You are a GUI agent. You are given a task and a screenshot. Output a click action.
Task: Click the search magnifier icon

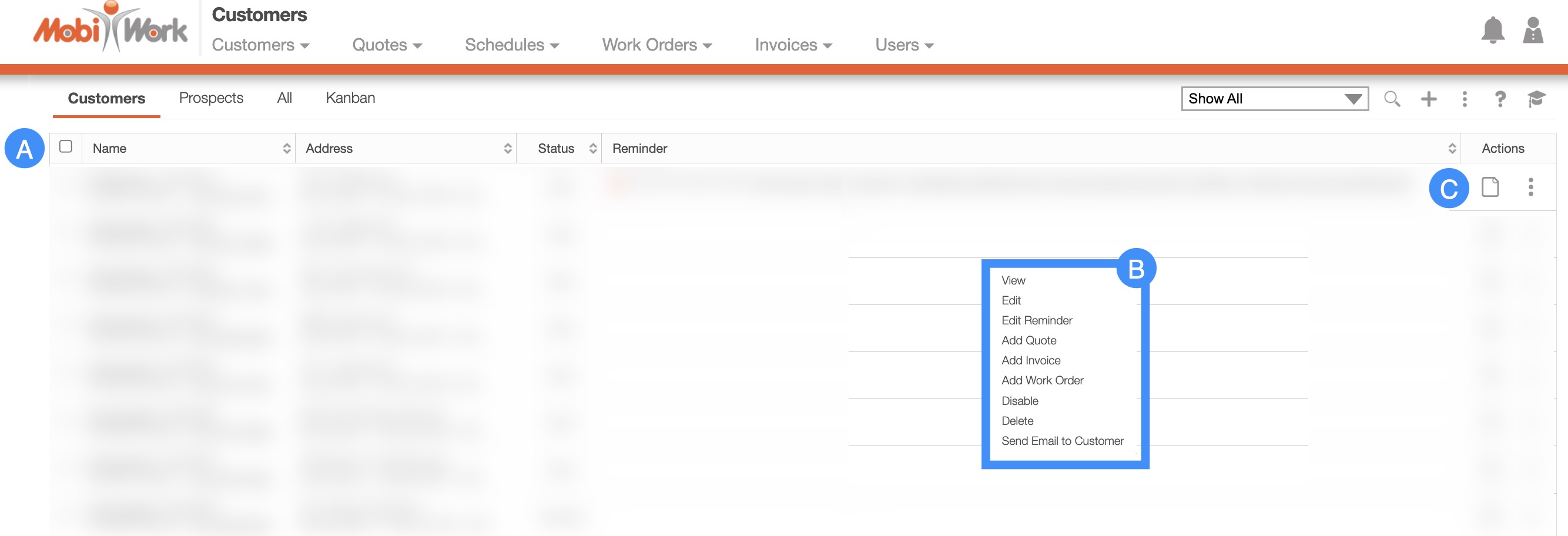click(x=1392, y=99)
